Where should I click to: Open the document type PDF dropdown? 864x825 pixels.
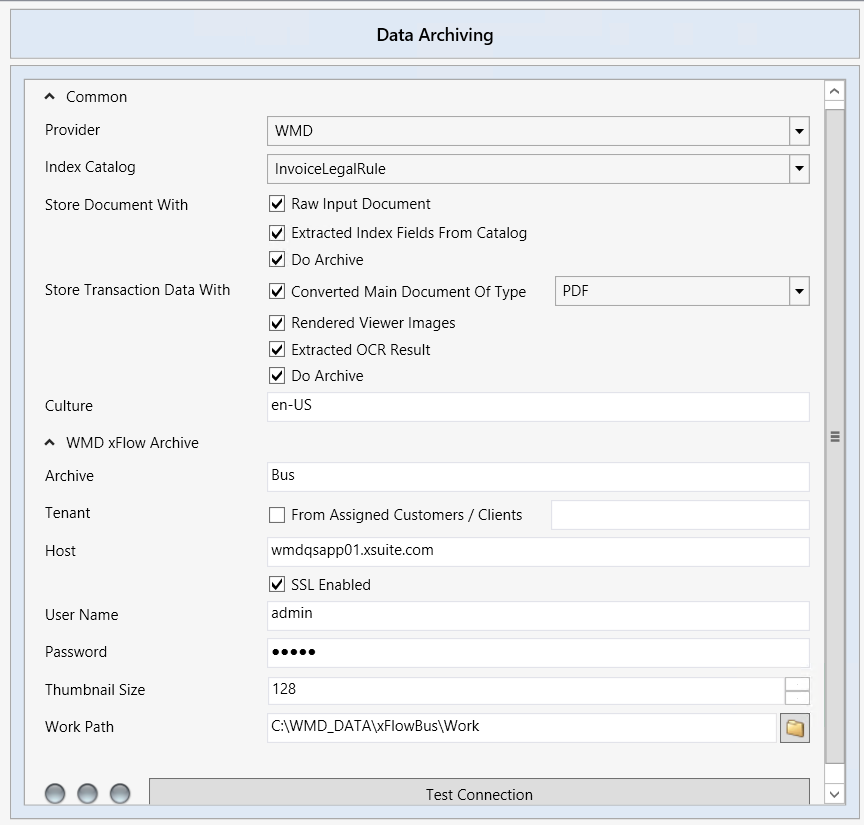point(798,291)
